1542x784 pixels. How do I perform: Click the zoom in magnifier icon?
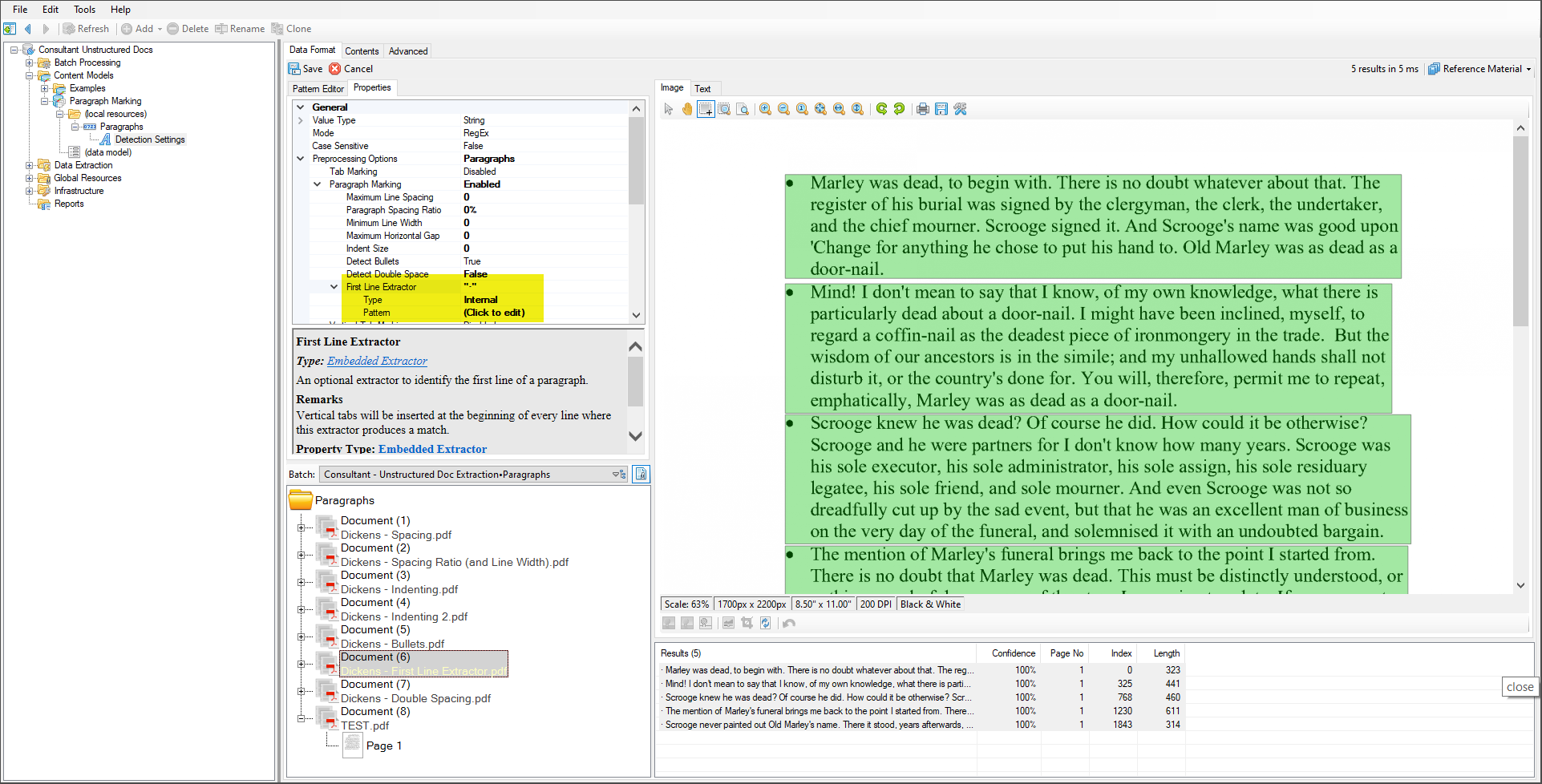(765, 109)
